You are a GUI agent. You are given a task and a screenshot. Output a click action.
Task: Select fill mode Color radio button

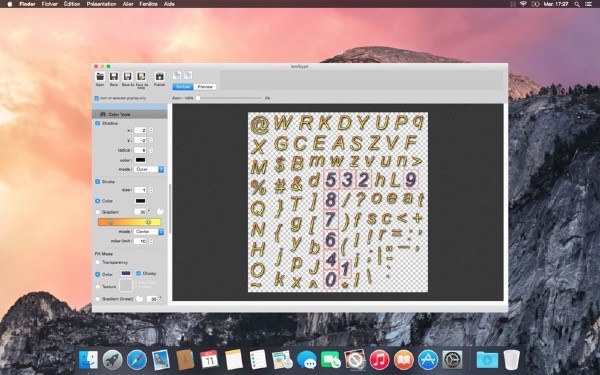98,274
